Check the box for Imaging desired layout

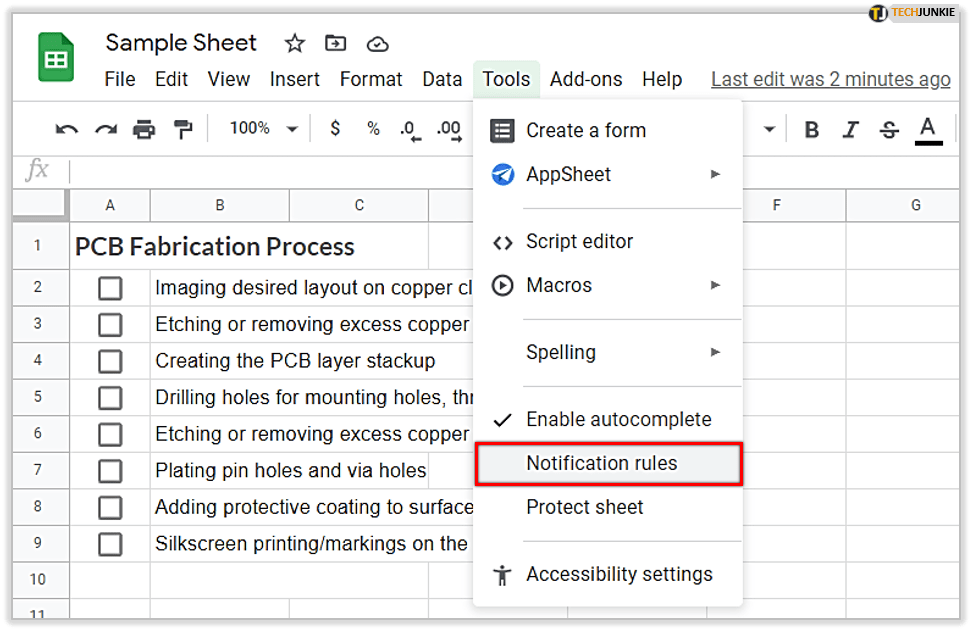[110, 288]
